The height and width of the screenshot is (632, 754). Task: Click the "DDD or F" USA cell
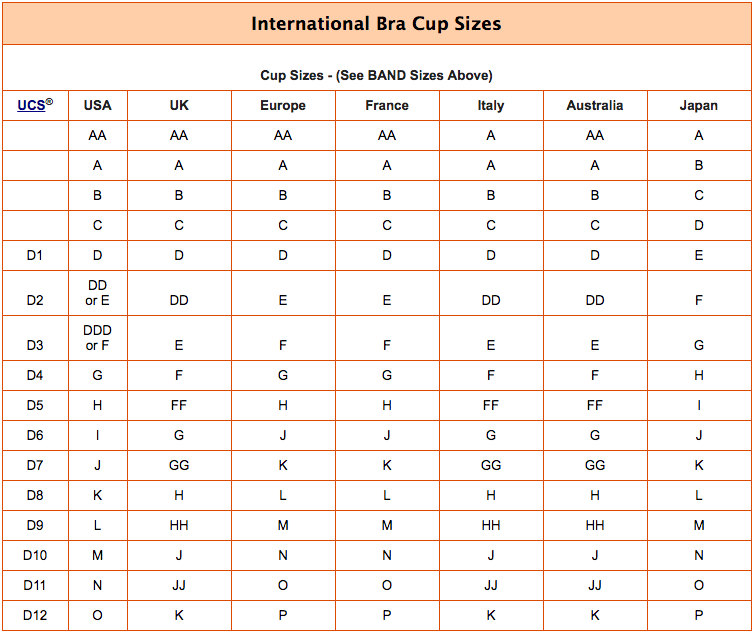98,338
